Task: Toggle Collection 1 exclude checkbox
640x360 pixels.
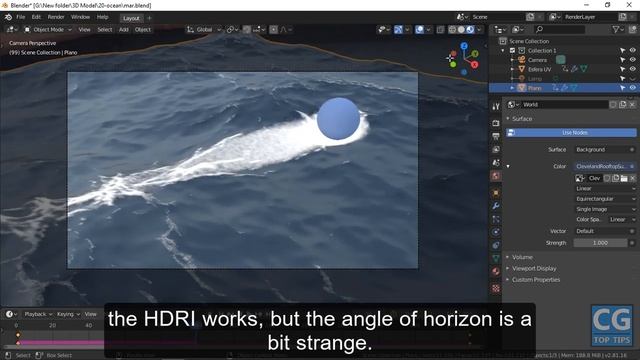Action: tap(512, 51)
